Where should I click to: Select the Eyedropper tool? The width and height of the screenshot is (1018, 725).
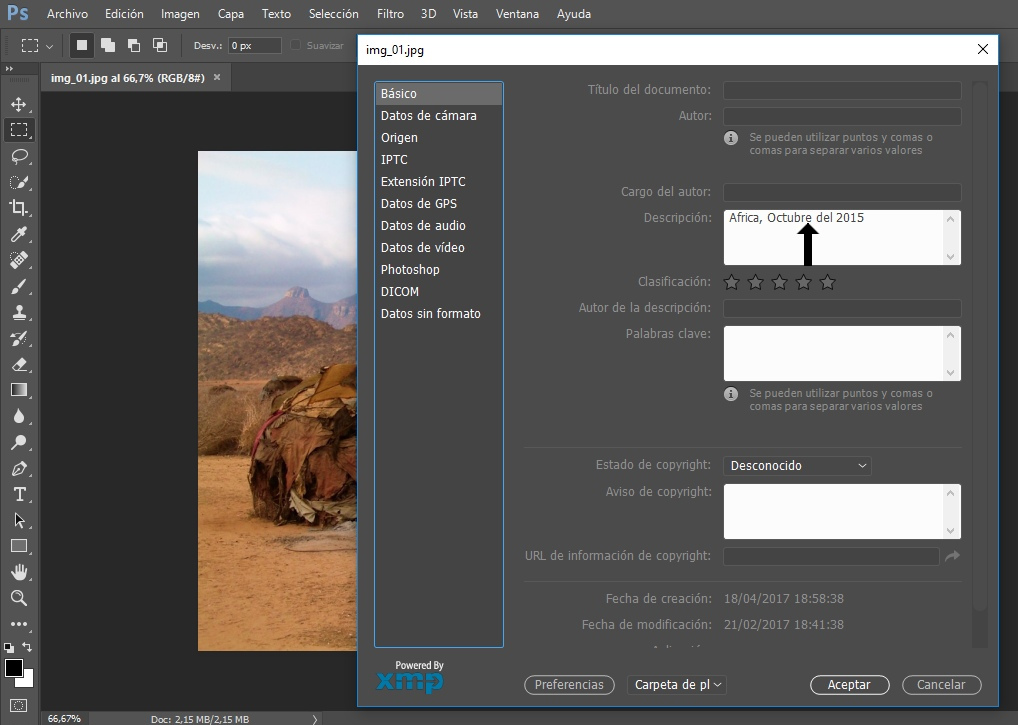(19, 234)
